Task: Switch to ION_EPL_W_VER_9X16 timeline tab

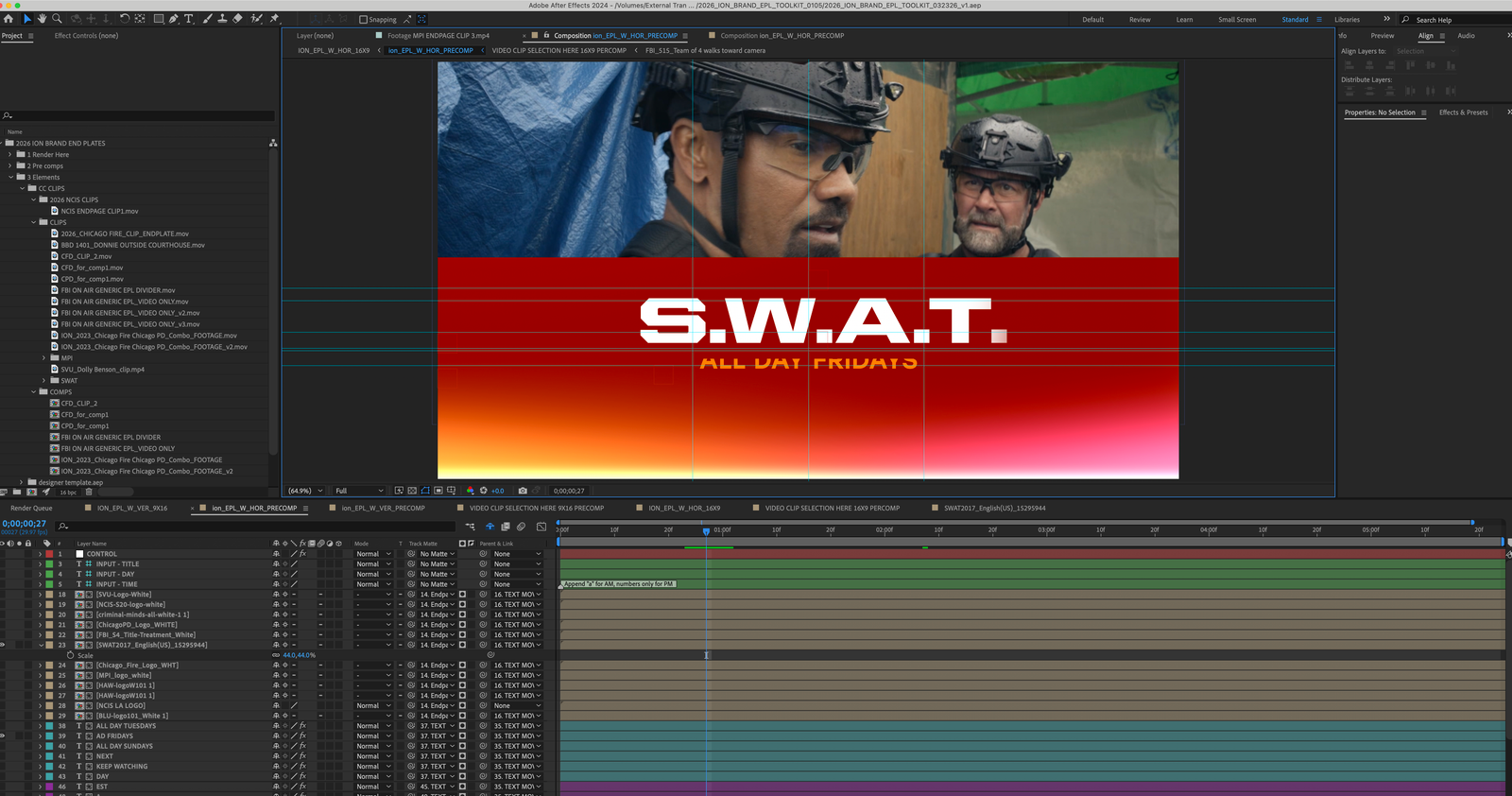Action: coord(131,509)
